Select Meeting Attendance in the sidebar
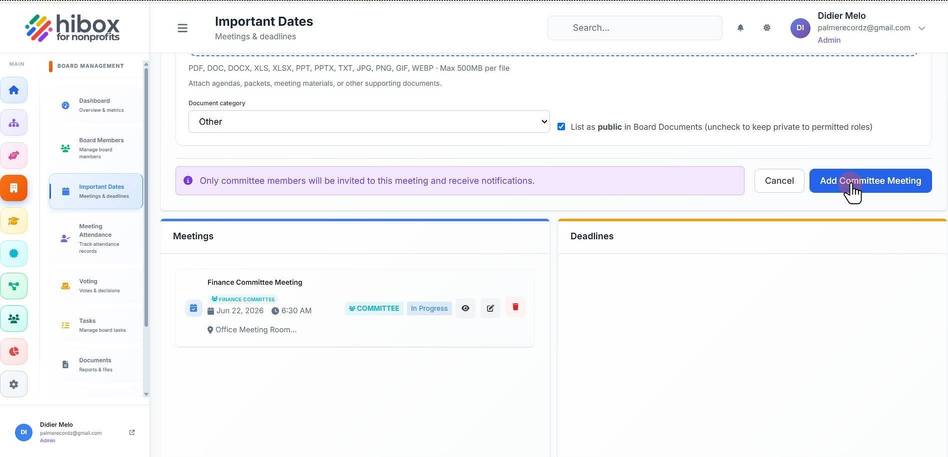This screenshot has width=948, height=457. 96,238
